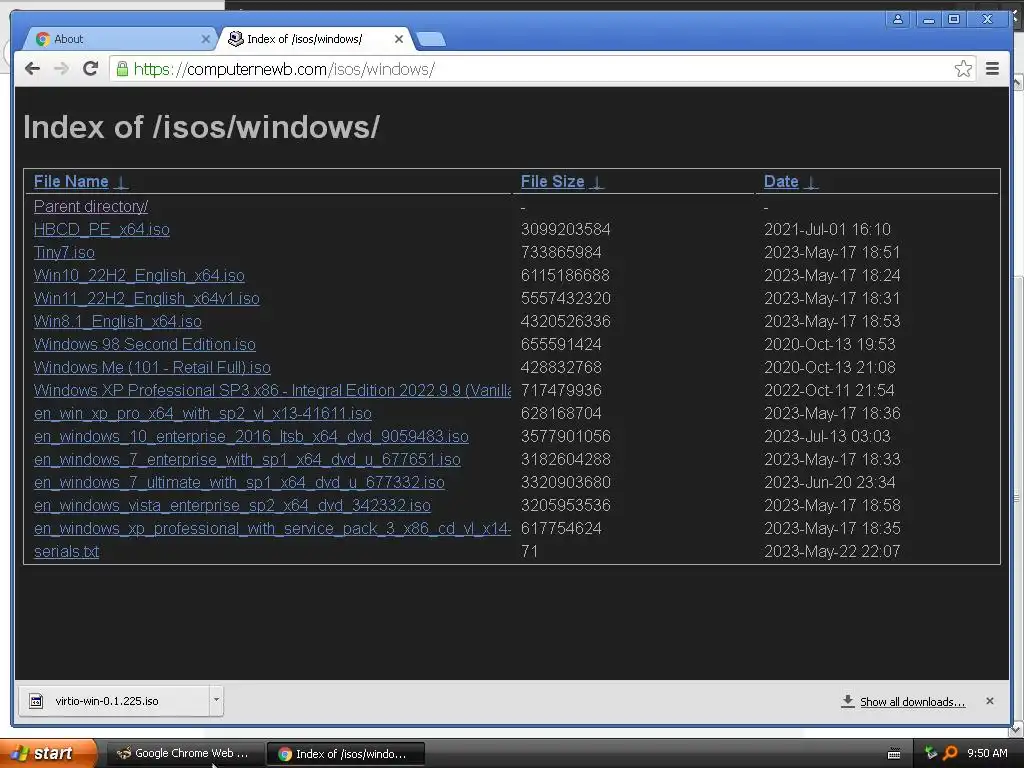Viewport: 1024px width, 768px height.
Task: Download Tiny7.iso
Action: (x=64, y=252)
